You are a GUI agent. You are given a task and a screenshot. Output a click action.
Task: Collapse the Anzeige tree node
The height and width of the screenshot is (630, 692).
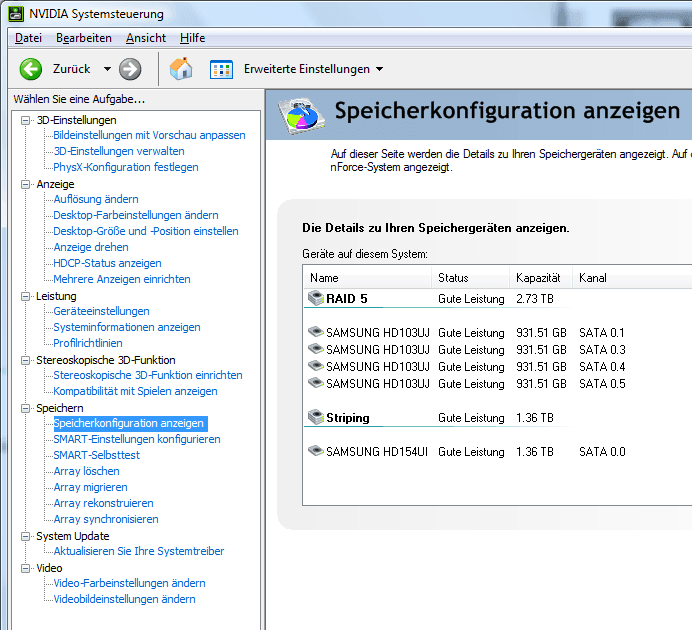(x=26, y=184)
